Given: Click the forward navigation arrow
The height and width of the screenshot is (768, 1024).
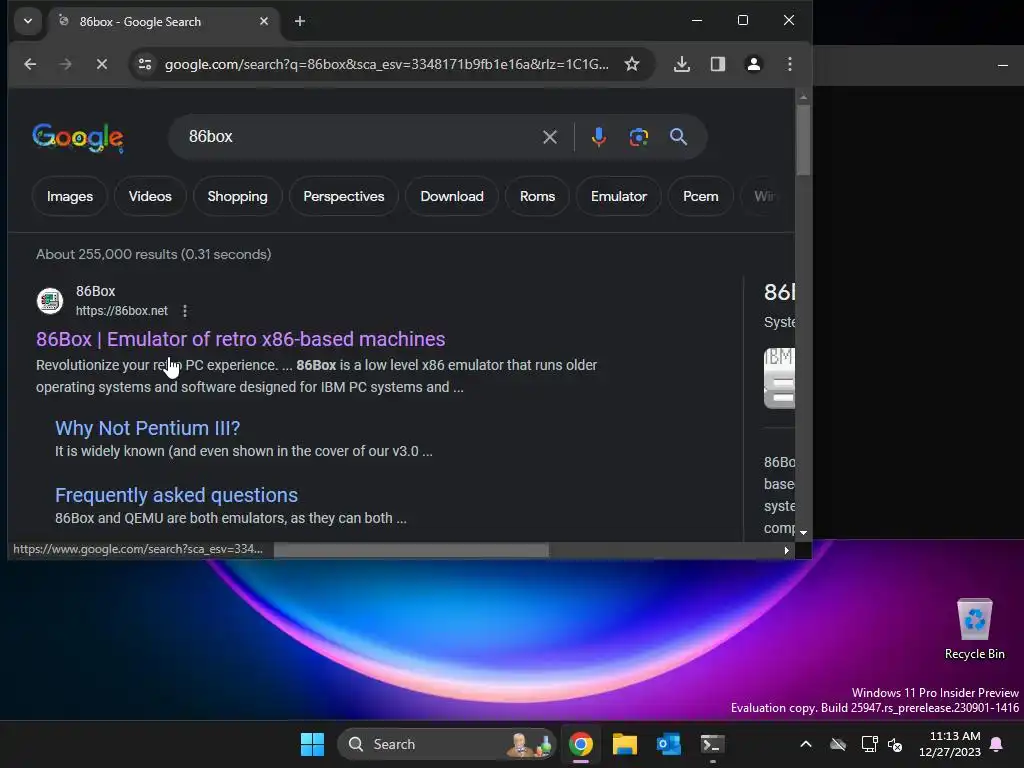Looking at the screenshot, I should pyautogui.click(x=65, y=64).
